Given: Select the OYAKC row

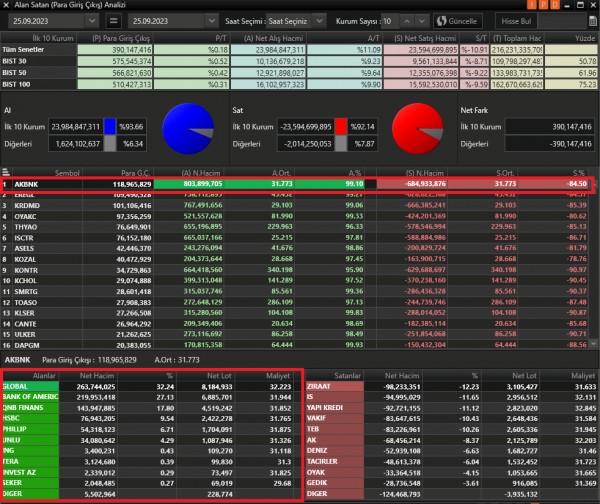Looking at the screenshot, I should pos(297,216).
